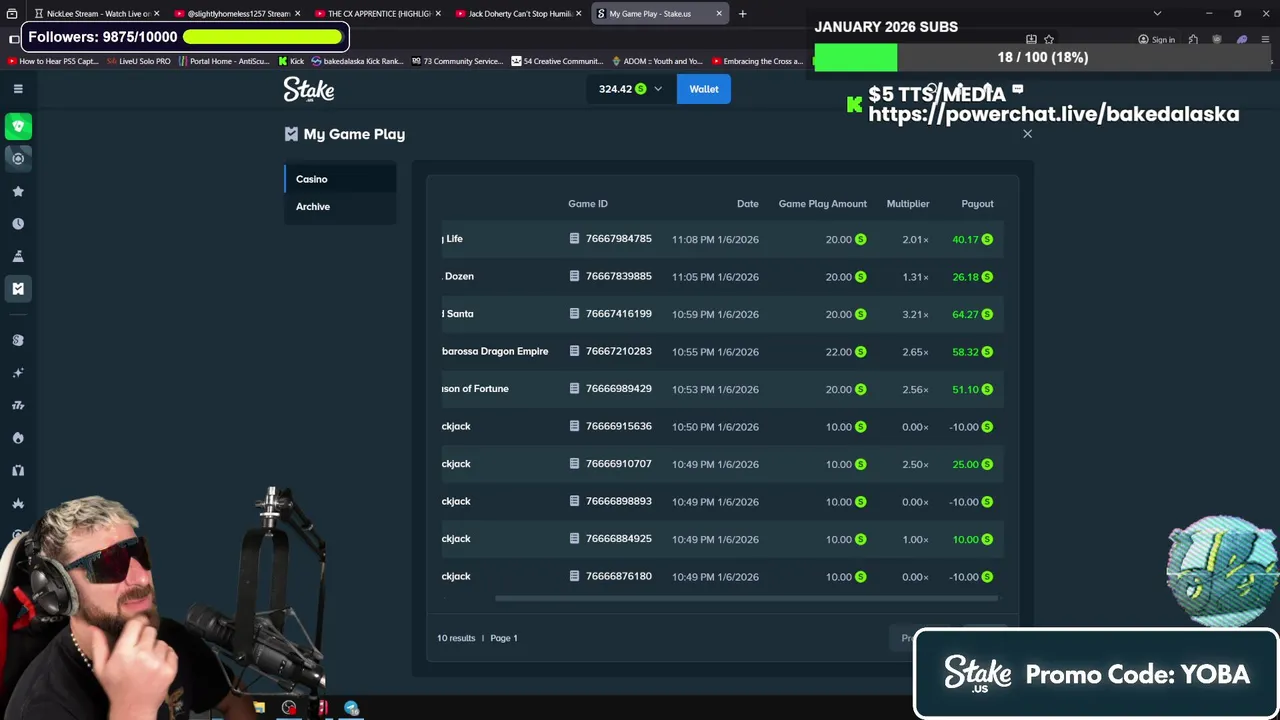Open the Slots 777 sidebar icon
This screenshot has height=720, width=1280.
pos(18,405)
